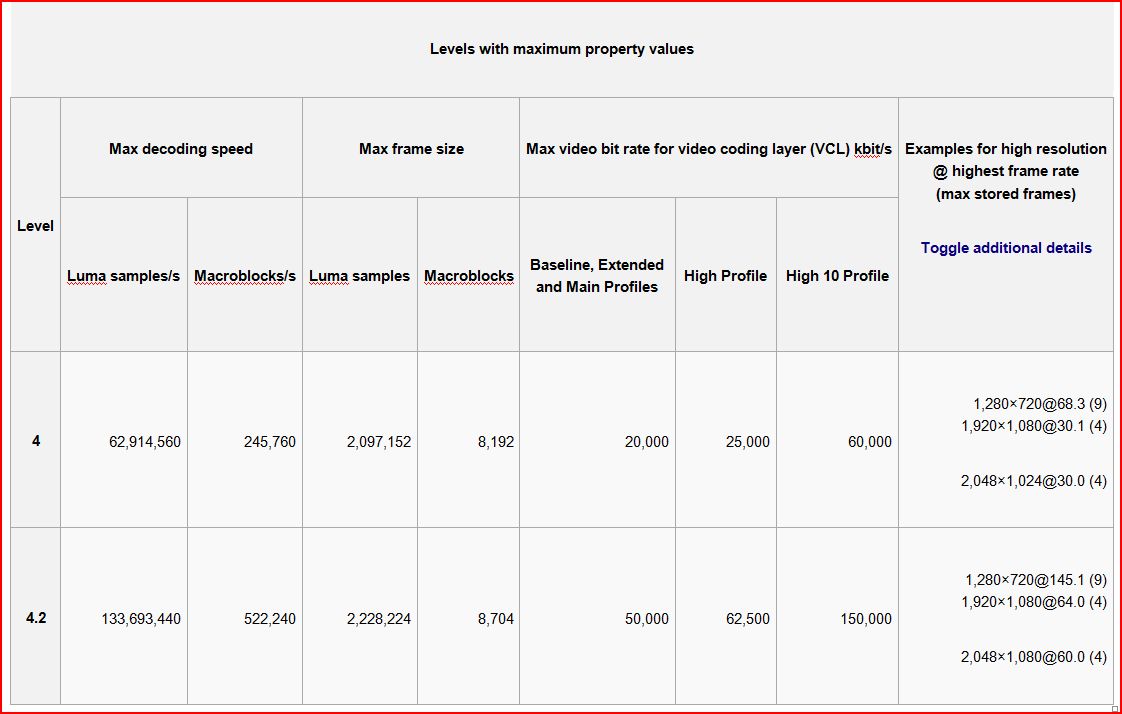The height and width of the screenshot is (714, 1122).
Task: Select the 62,914,560 luma samples/s cell
Action: coord(145,442)
